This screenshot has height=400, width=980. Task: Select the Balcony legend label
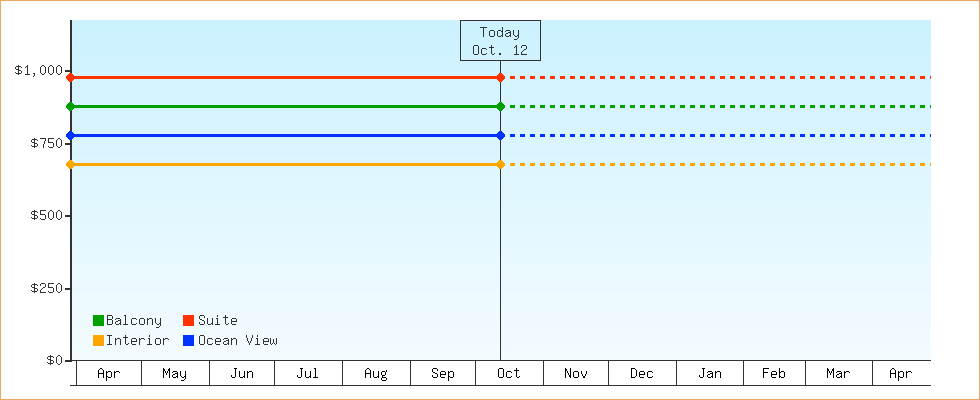[x=134, y=321]
